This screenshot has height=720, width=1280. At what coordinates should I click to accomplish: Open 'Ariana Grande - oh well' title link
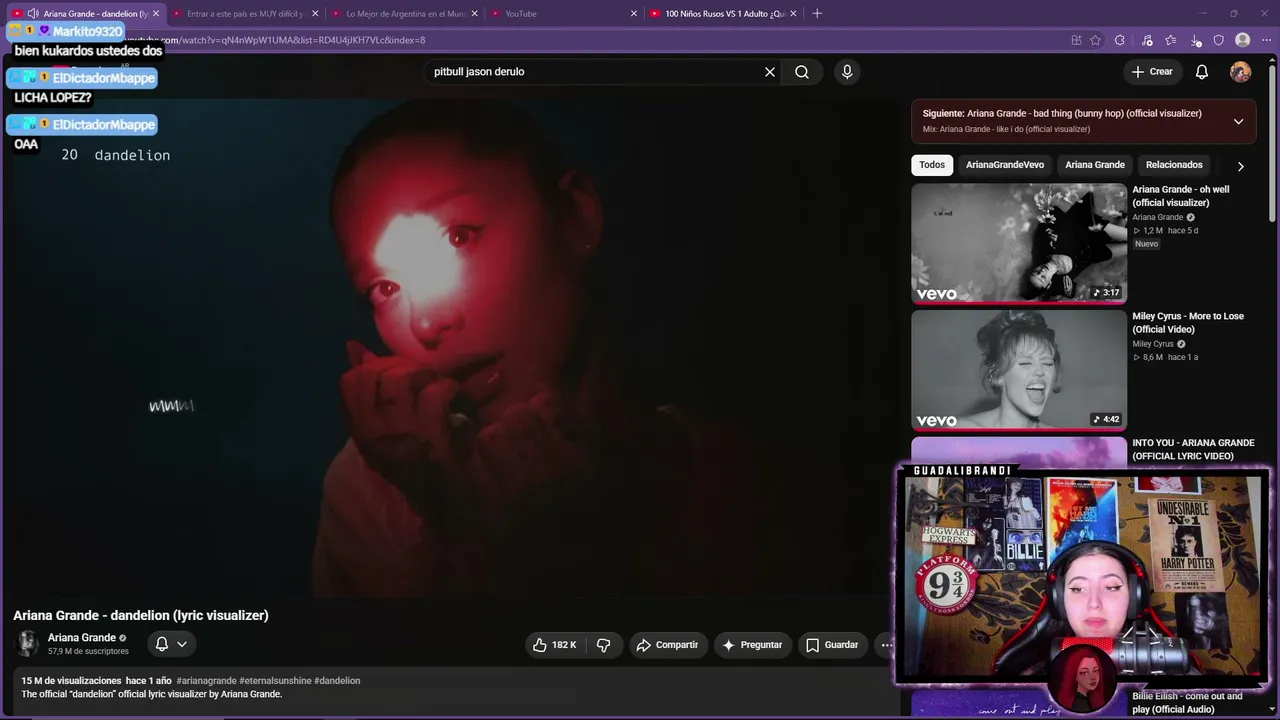[1181, 196]
